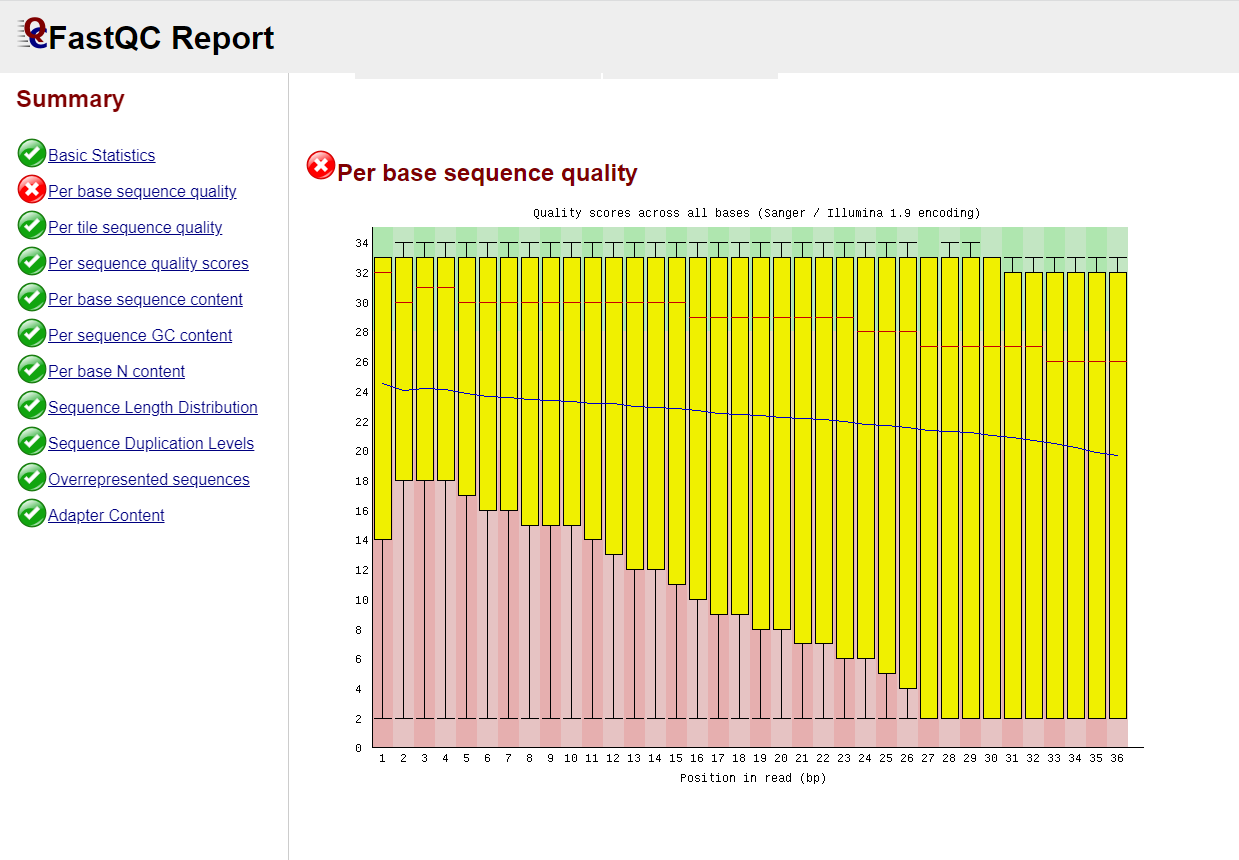Click the yellow boxplot bar at position 36
The height and width of the screenshot is (860, 1239).
pyautogui.click(x=1118, y=495)
